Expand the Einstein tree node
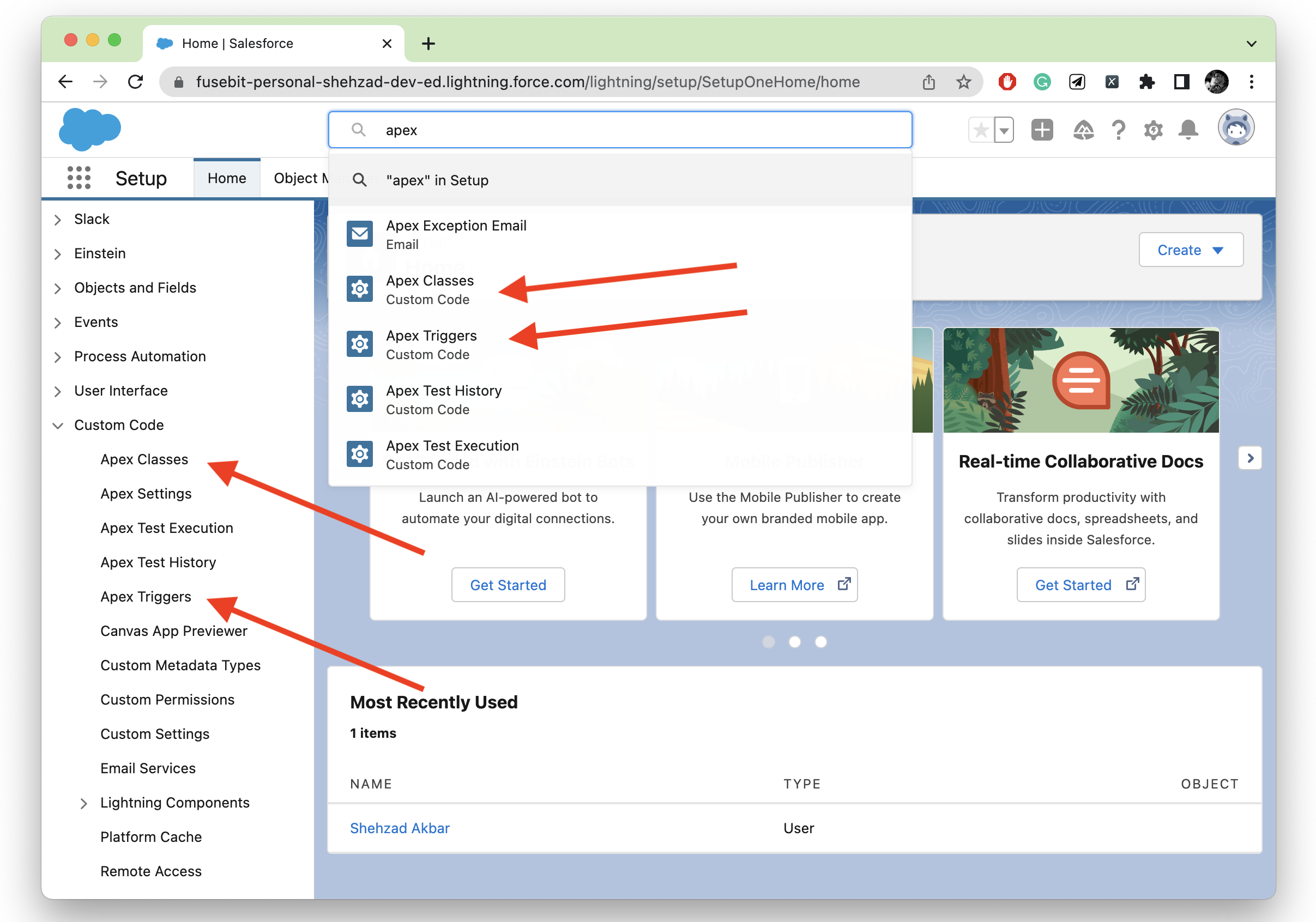The image size is (1316, 922). coord(57,254)
